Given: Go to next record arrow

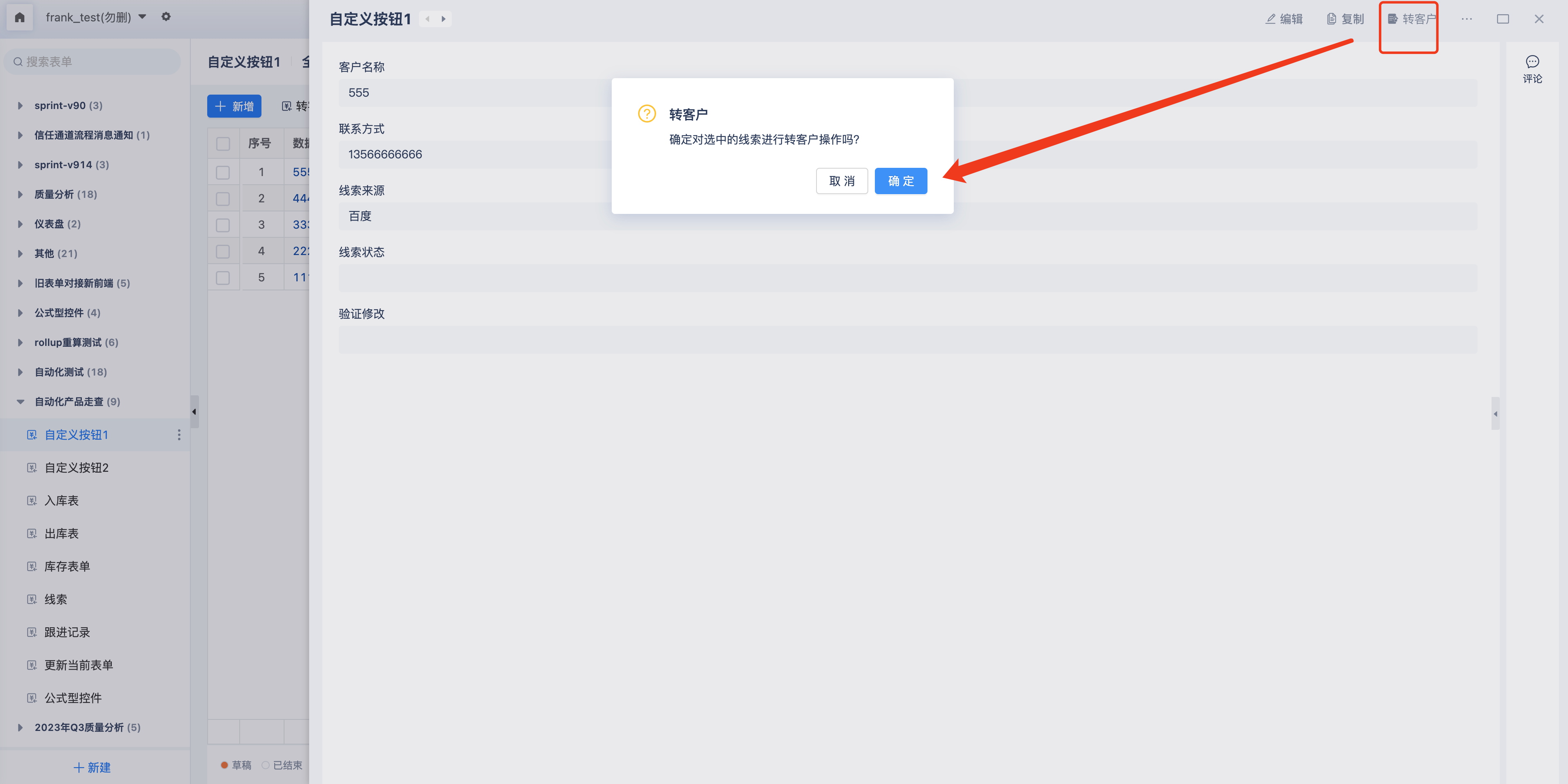Looking at the screenshot, I should [x=443, y=19].
